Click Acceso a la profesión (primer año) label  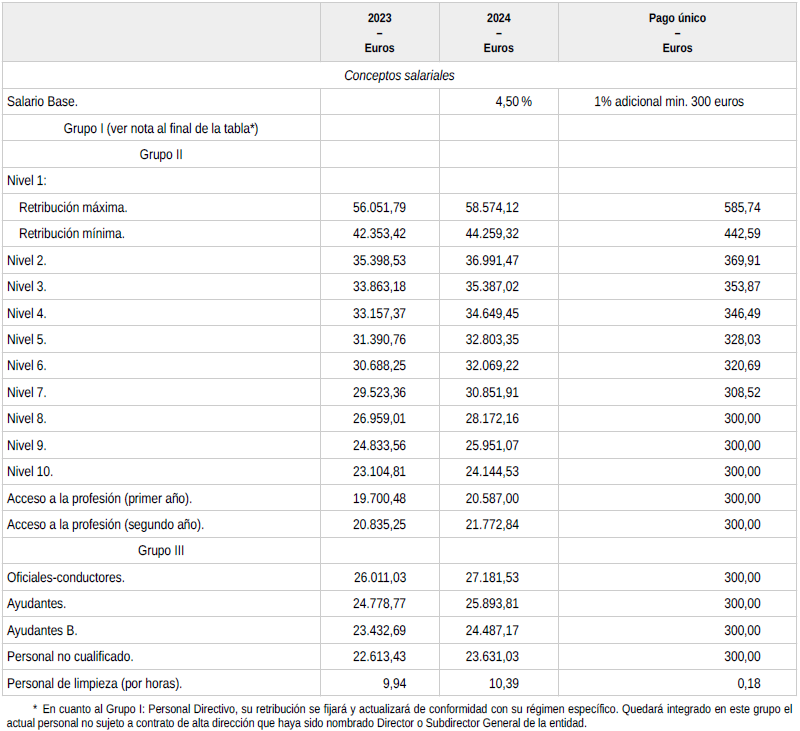[x=99, y=498]
